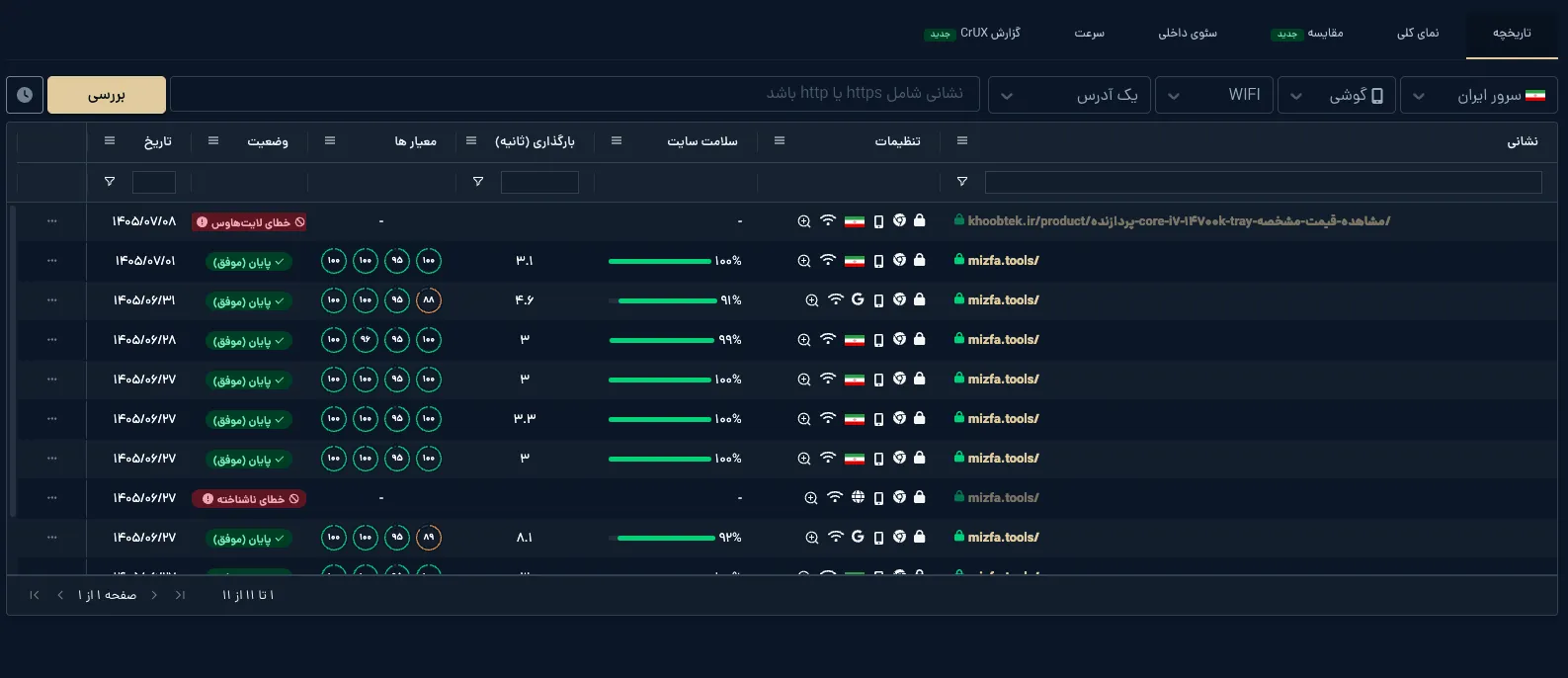Click the Iran flag icon in the khoobtek.ir row
The height and width of the screenshot is (678, 1568).
tap(855, 221)
